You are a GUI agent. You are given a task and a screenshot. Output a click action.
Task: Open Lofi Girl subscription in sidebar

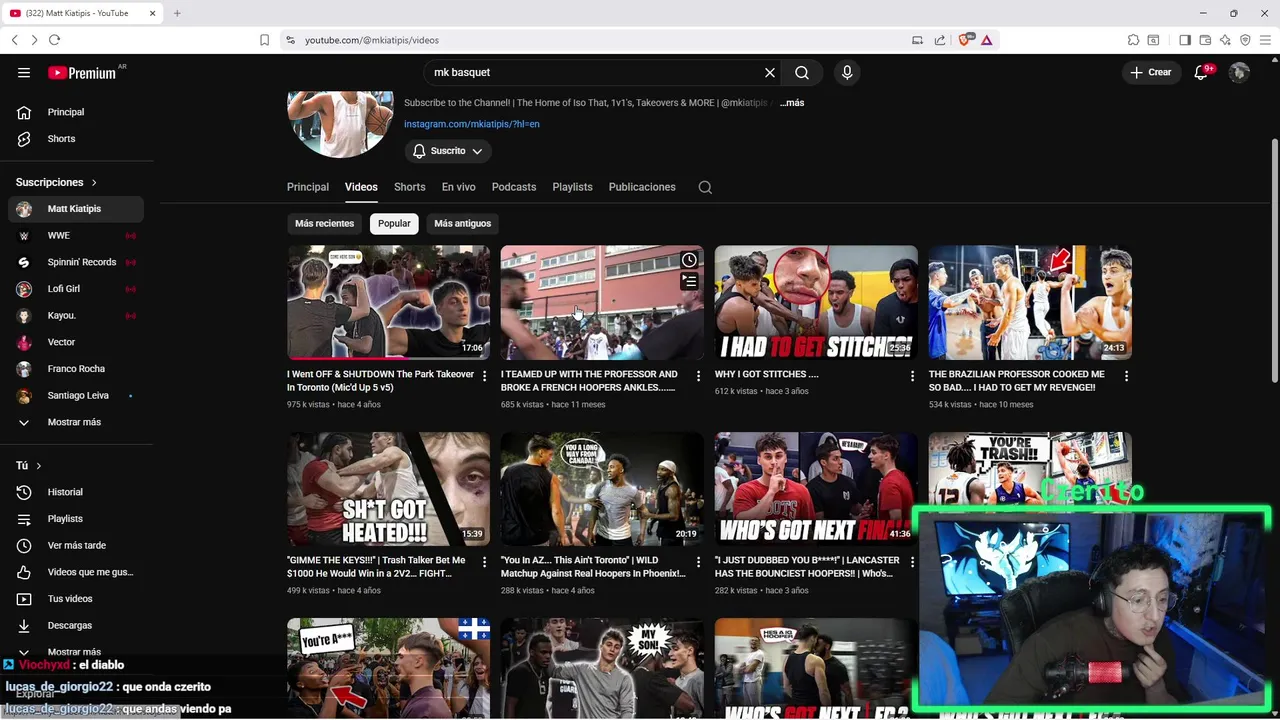point(76,289)
